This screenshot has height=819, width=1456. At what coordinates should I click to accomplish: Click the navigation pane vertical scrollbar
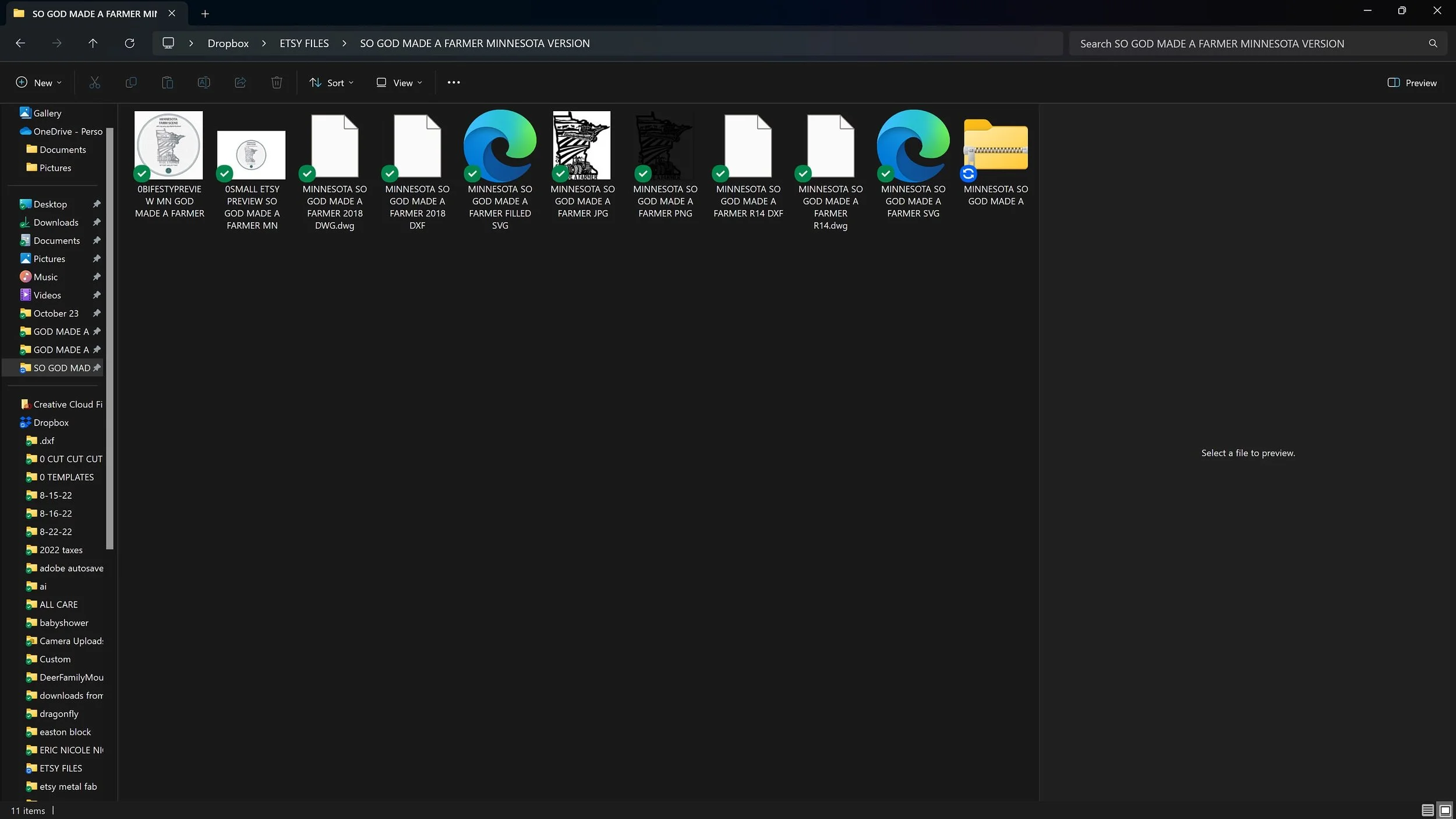(109, 338)
